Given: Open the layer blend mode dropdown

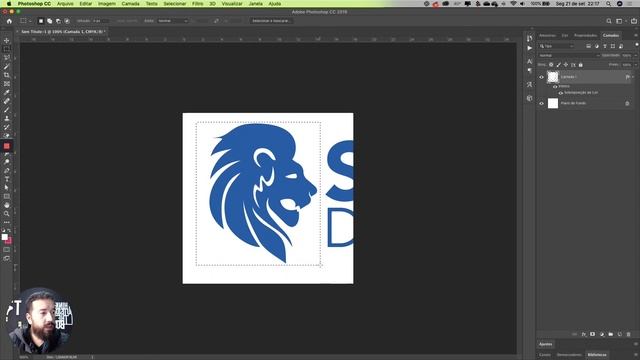Looking at the screenshot, I should [569, 56].
